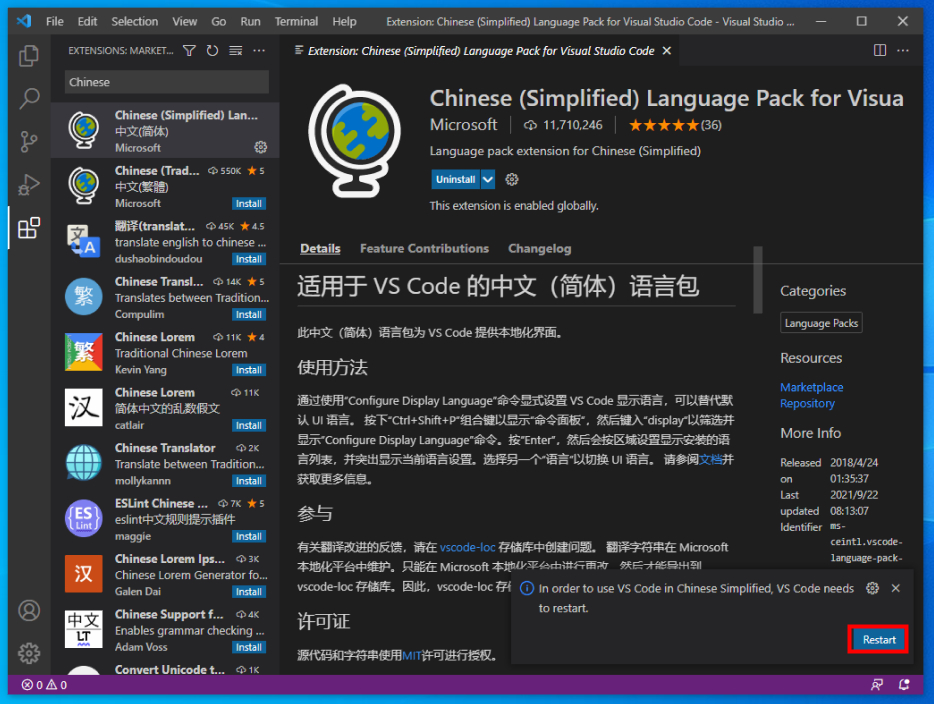Install Chinese Lorem by catlair
Screen dimensions: 934x704
[248, 425]
